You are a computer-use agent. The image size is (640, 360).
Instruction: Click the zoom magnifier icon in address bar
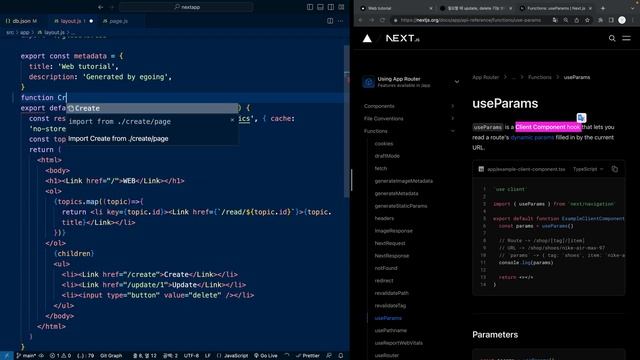point(566,20)
